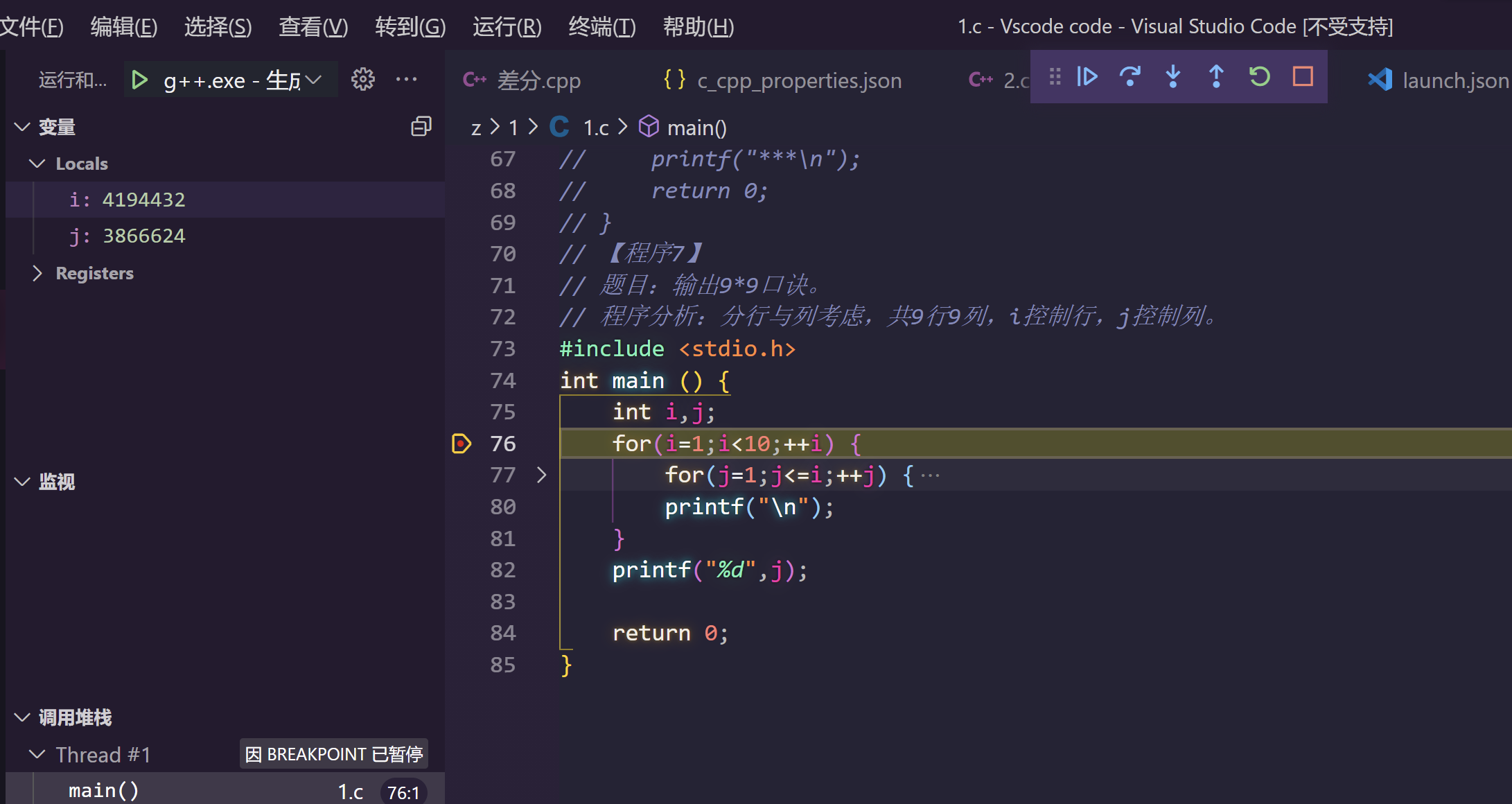
Task: Expand the Registers section
Action: [x=38, y=273]
